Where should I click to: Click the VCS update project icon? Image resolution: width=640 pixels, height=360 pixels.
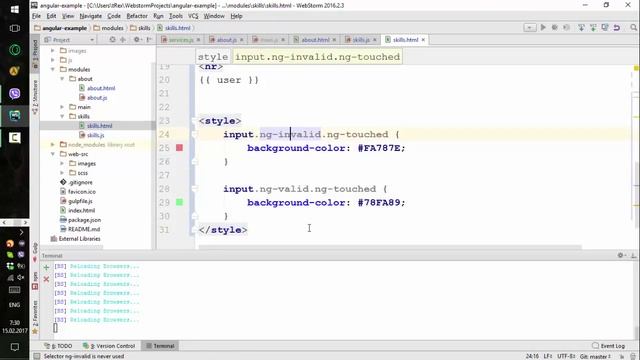tap(581, 27)
